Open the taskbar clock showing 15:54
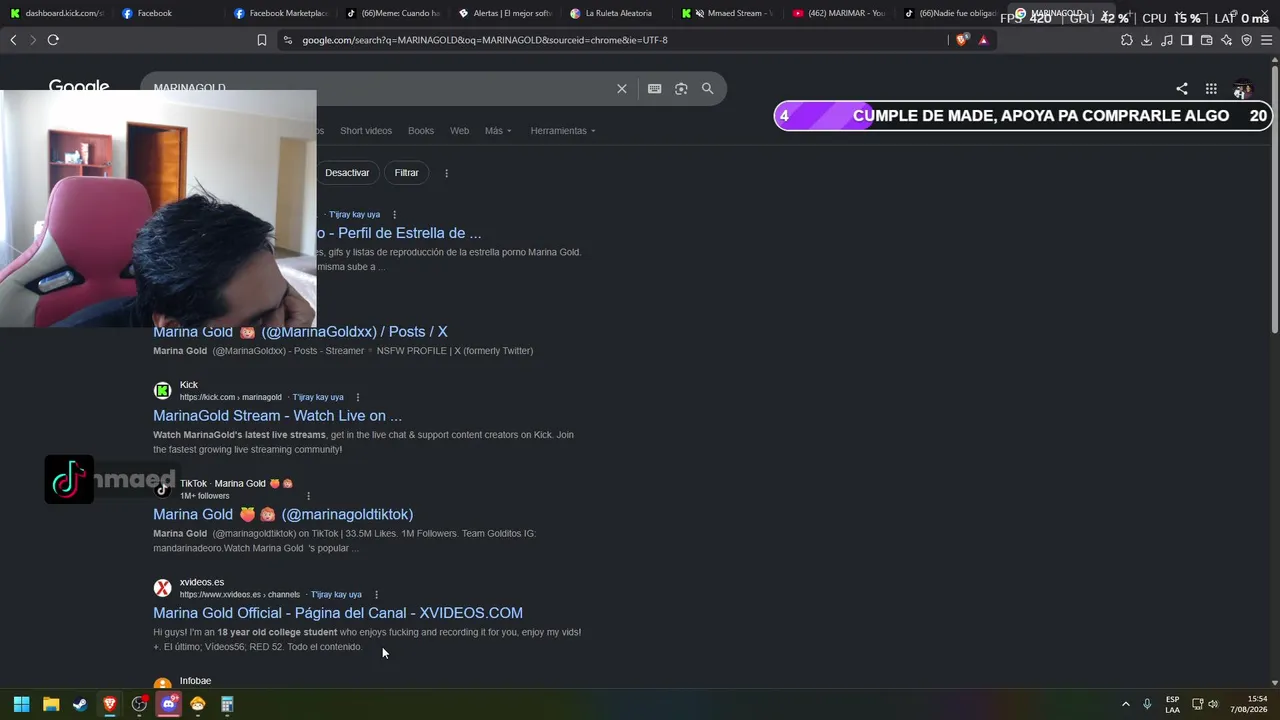Image resolution: width=1280 pixels, height=720 pixels. pyautogui.click(x=1249, y=704)
